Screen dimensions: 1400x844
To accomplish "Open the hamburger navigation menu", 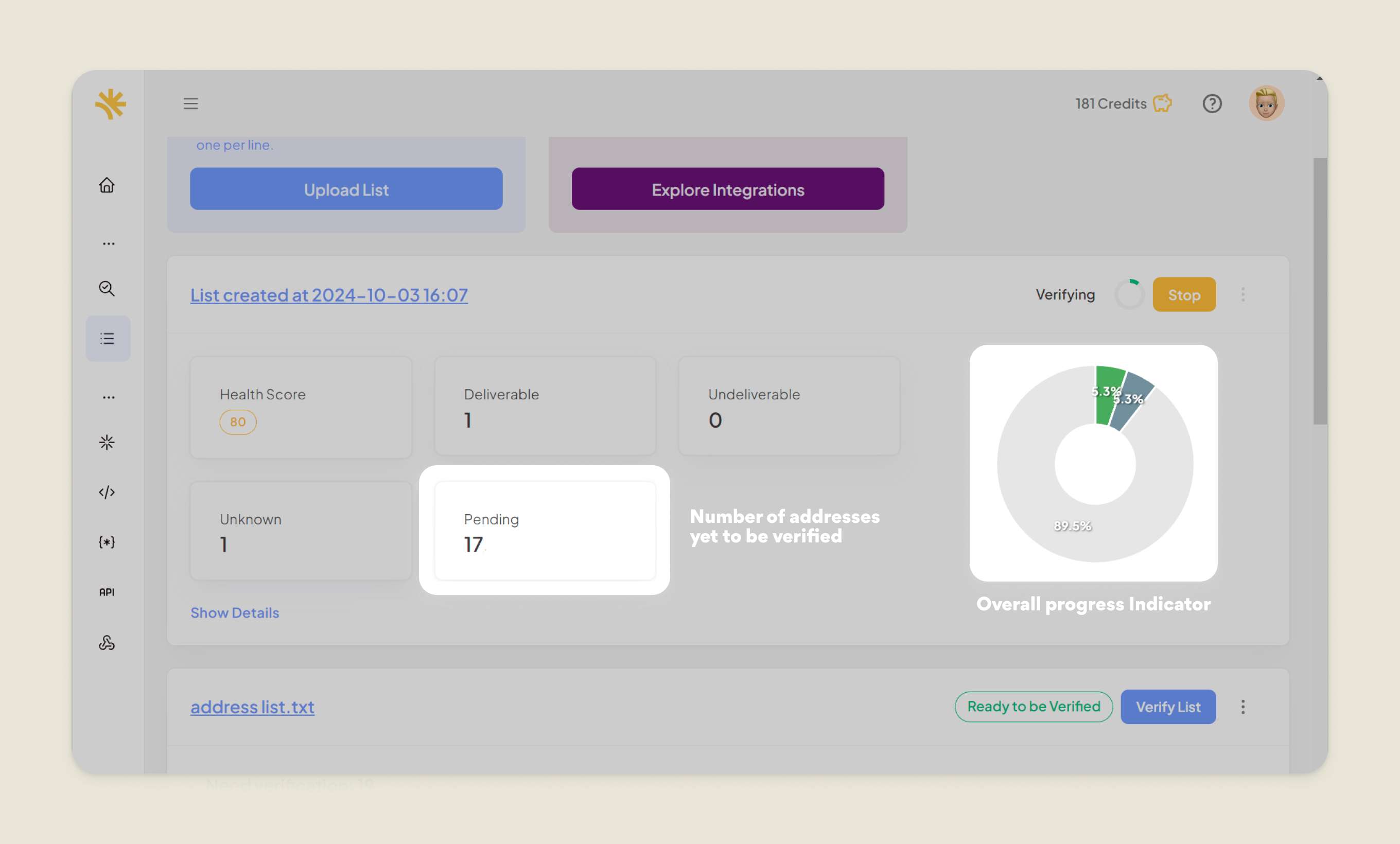I will [x=190, y=103].
